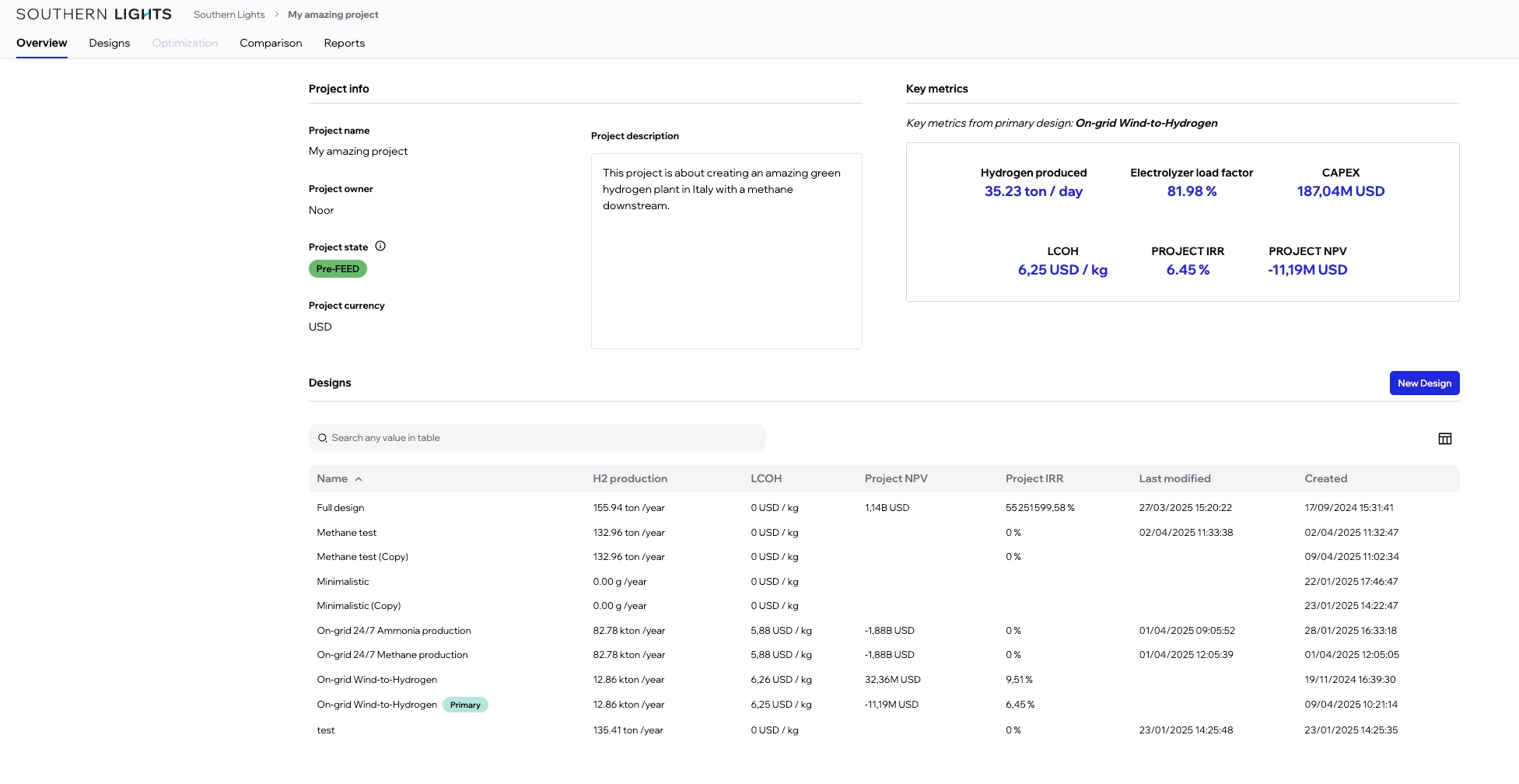This screenshot has height=784, width=1519.
Task: Create a New Design
Action: pyautogui.click(x=1424, y=383)
